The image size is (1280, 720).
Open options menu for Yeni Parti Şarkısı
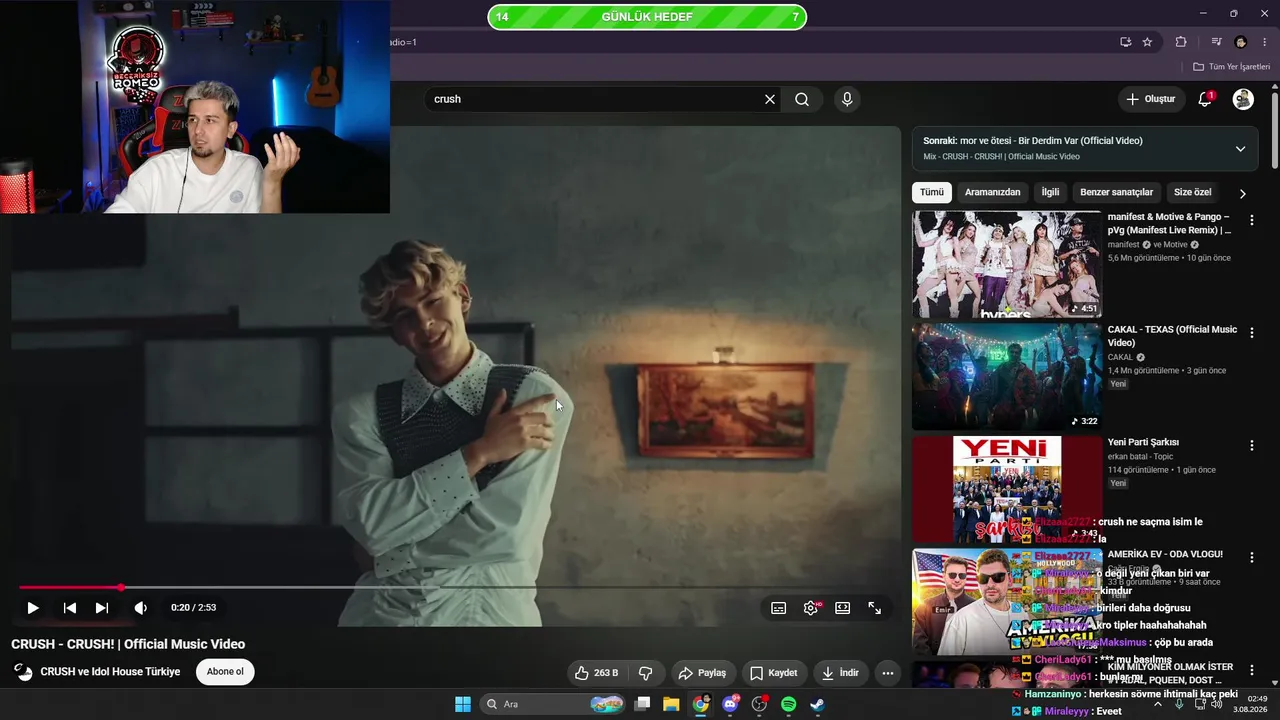click(1252, 445)
